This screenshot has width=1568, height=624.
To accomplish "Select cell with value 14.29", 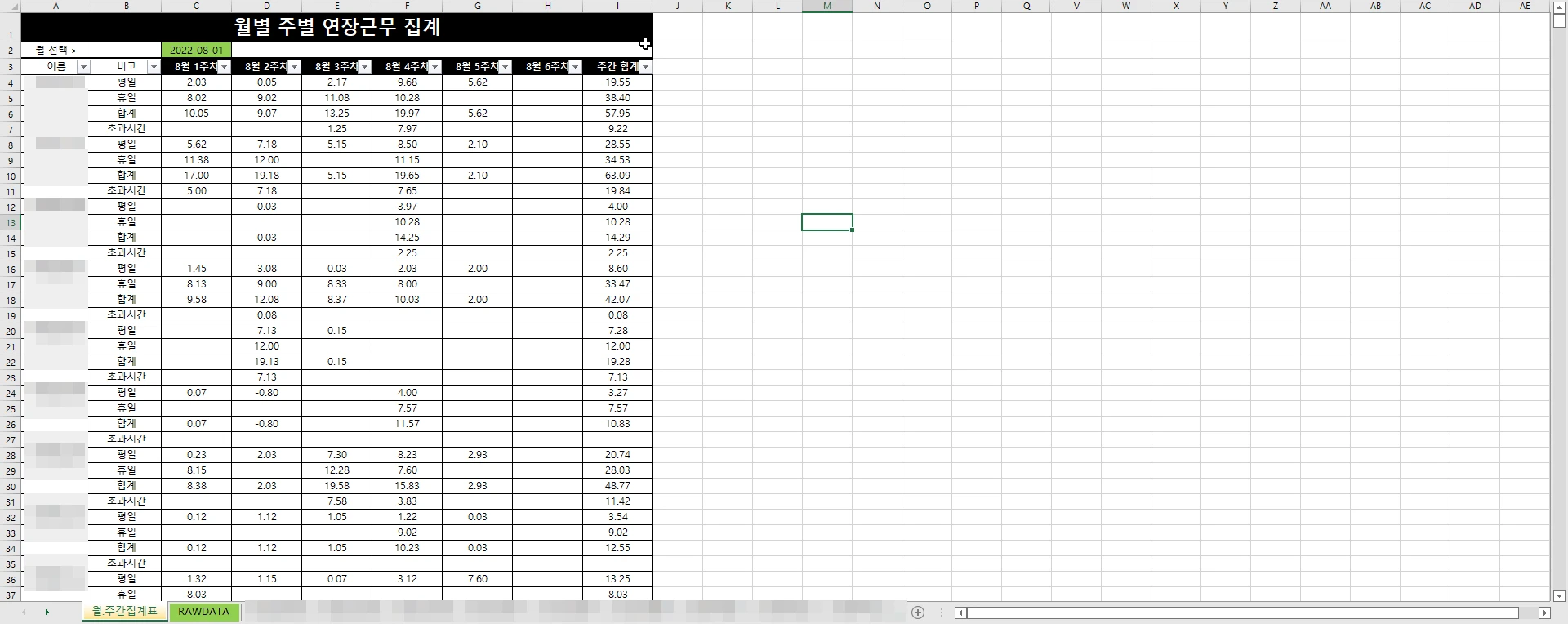I will [x=617, y=238].
